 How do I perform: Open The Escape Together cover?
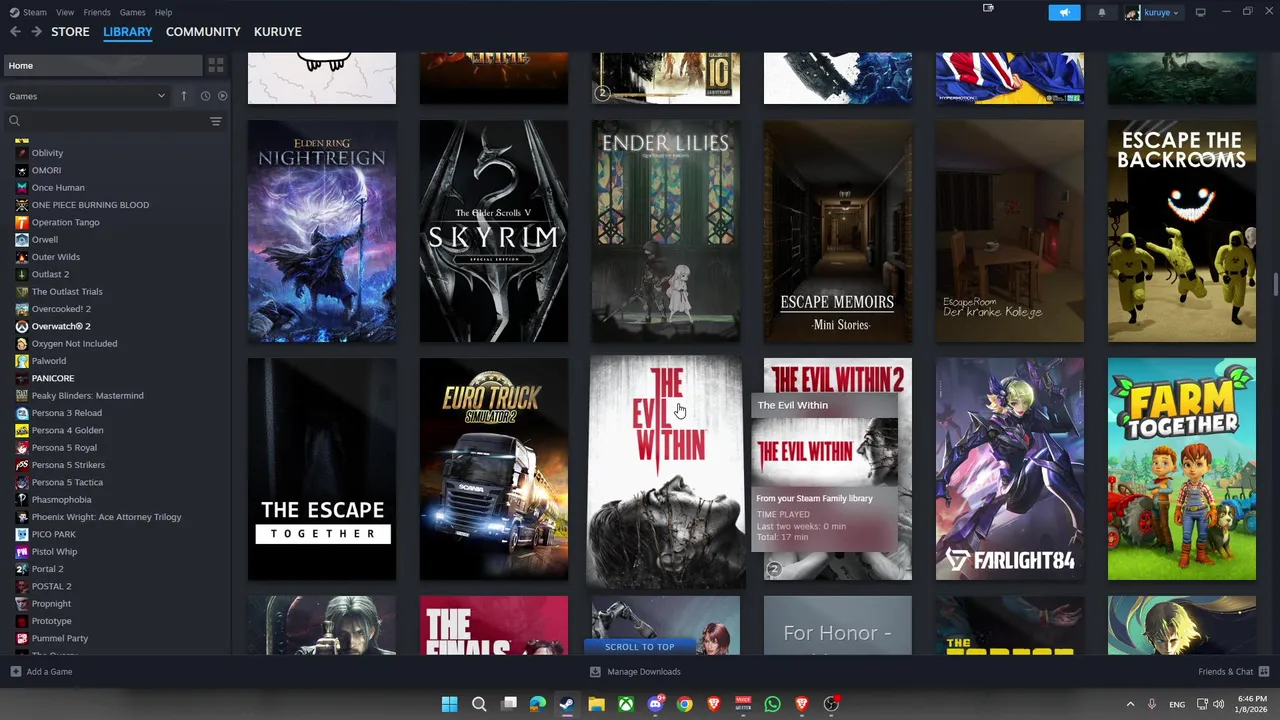(322, 469)
